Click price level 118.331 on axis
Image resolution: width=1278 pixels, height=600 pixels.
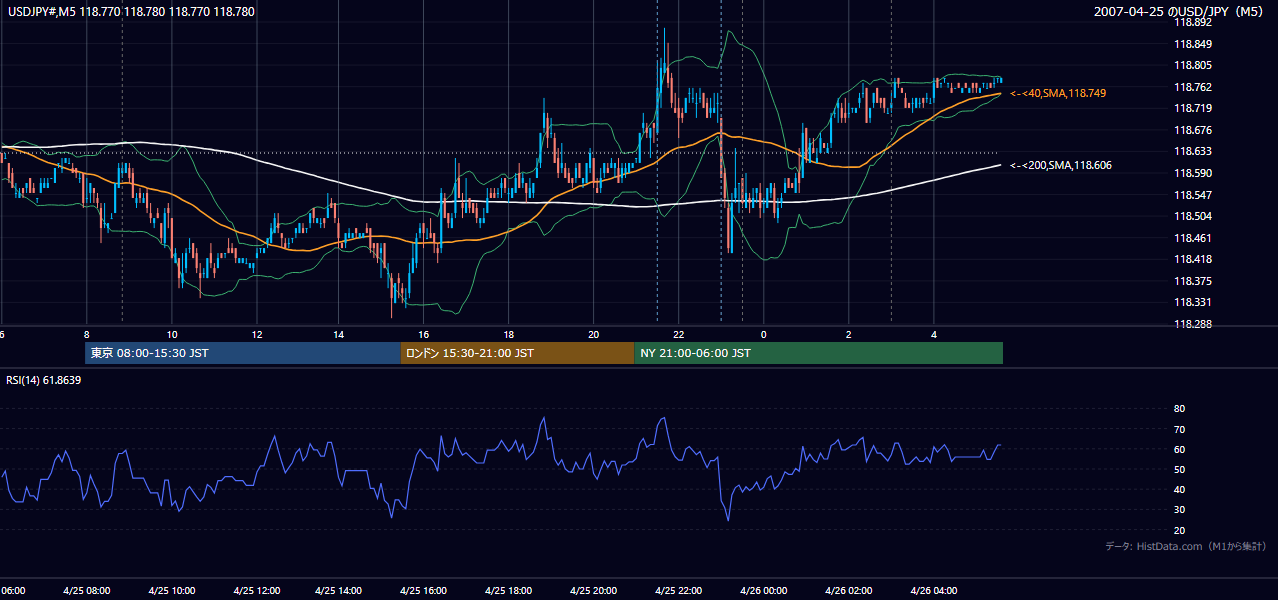point(1192,302)
